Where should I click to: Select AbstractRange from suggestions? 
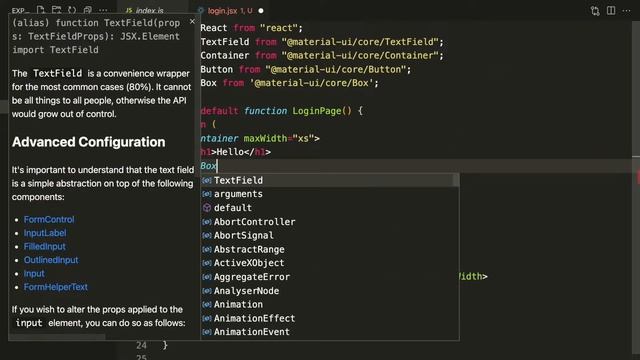click(x=330, y=249)
